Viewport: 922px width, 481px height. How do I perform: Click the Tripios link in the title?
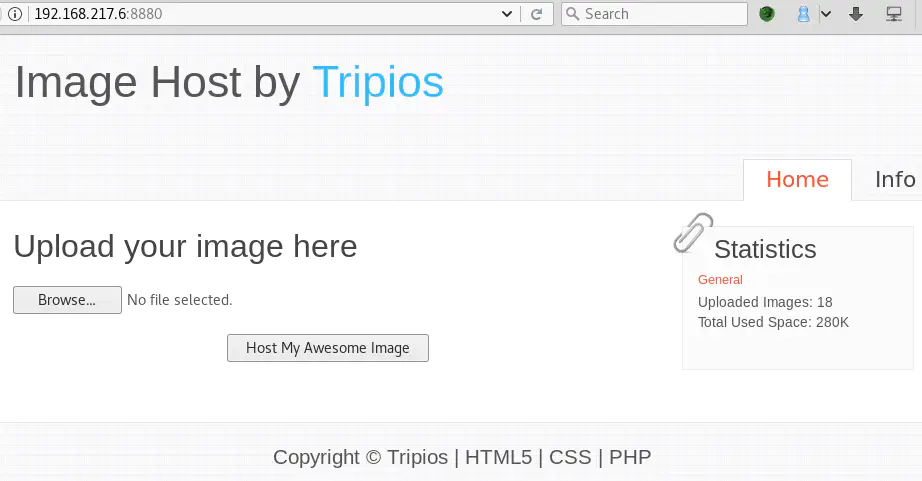point(378,82)
